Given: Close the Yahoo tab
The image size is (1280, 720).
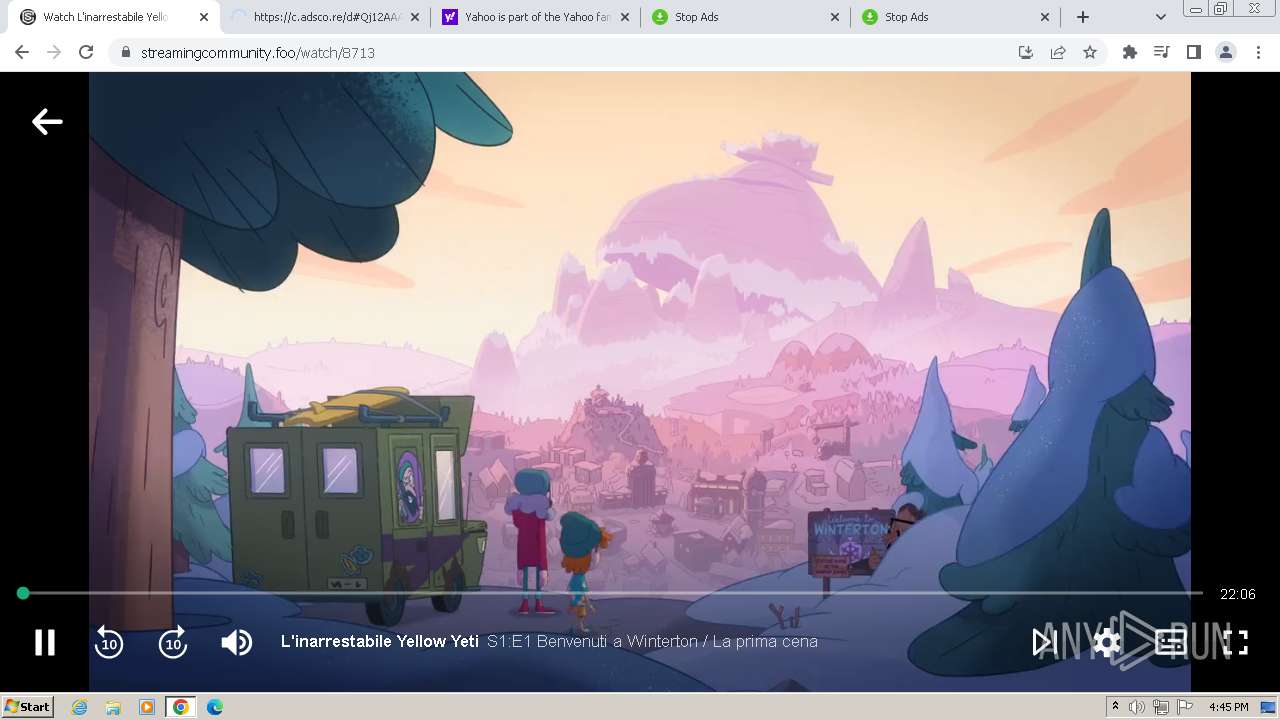Looking at the screenshot, I should 625,17.
